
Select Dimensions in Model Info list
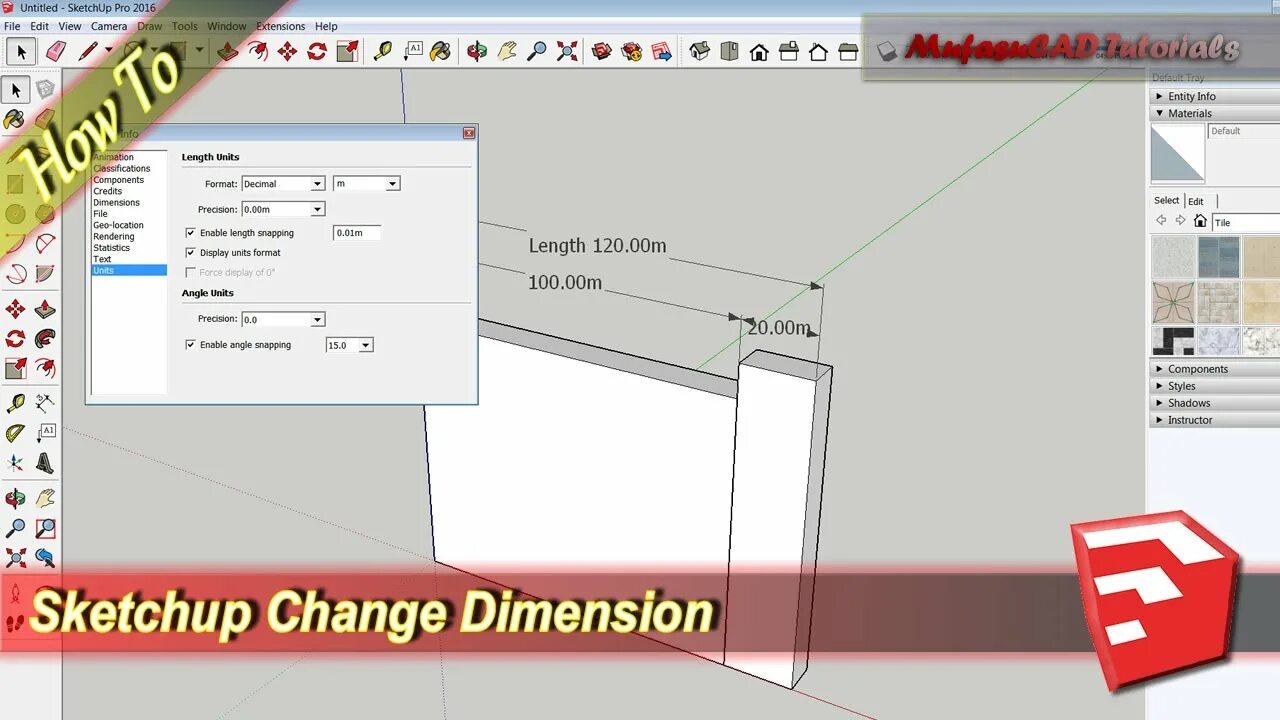tap(117, 202)
